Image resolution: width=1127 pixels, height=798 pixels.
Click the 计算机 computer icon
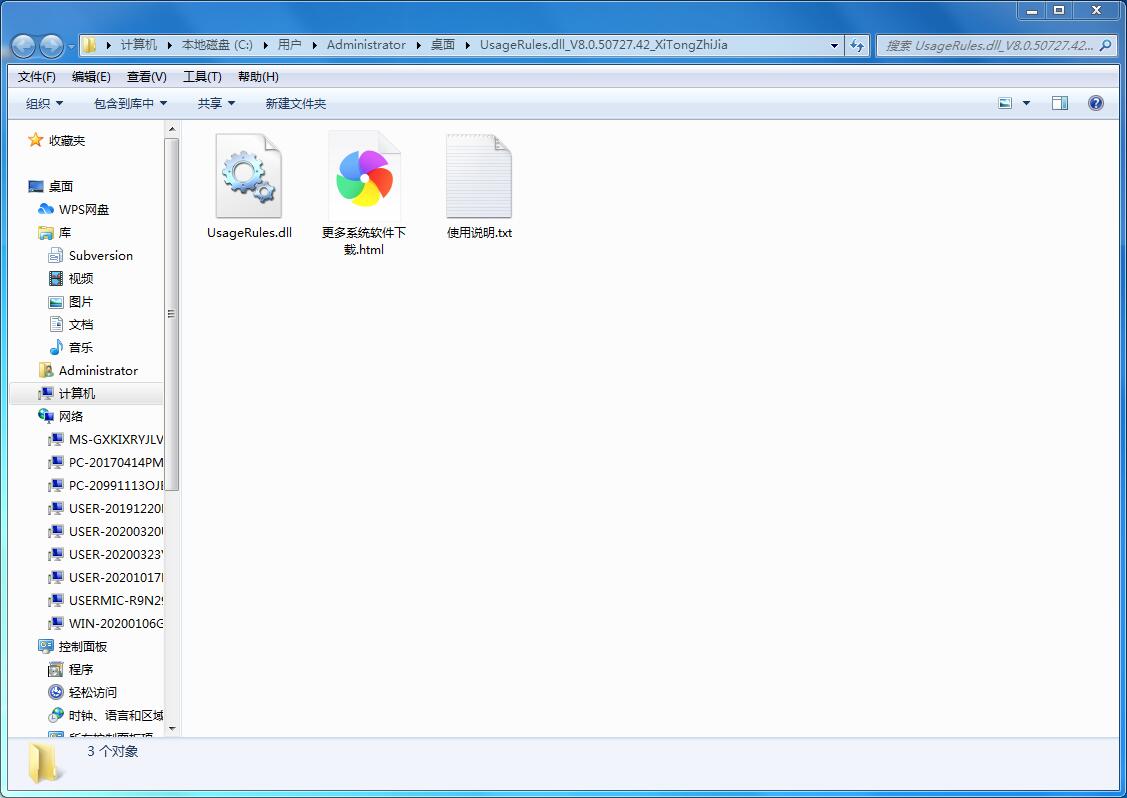[46, 393]
